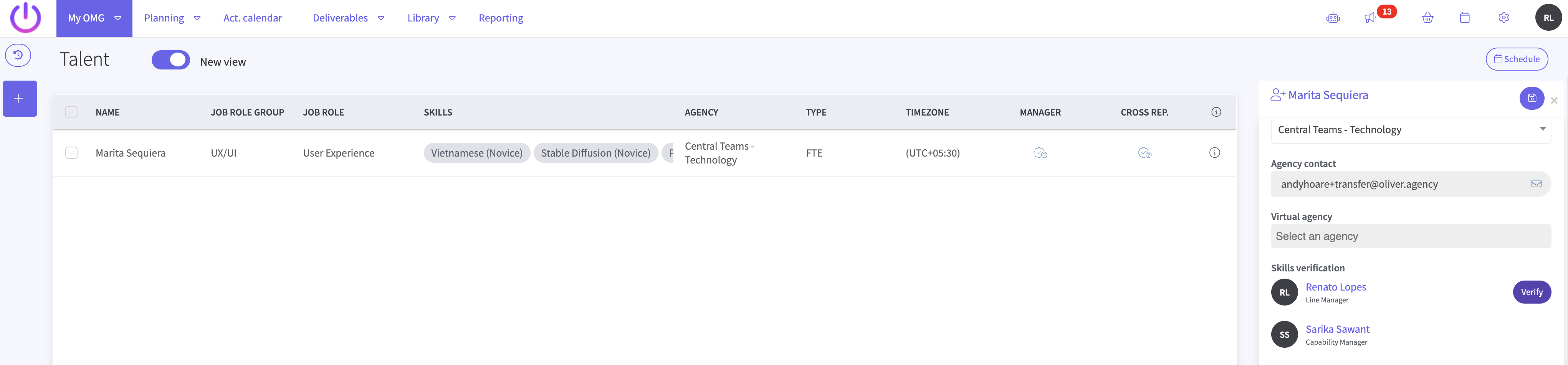The width and height of the screenshot is (1568, 365).
Task: Select the Marita Sequiera row checkbox
Action: pos(72,153)
